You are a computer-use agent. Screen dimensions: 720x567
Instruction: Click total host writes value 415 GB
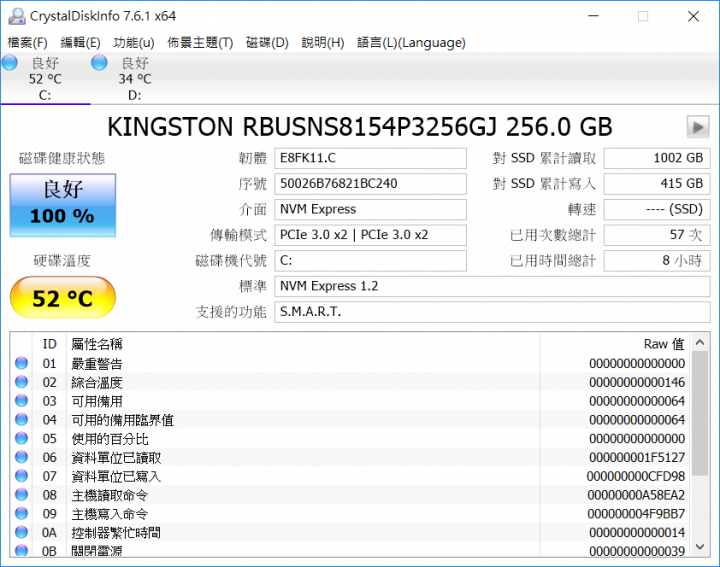[x=657, y=184]
